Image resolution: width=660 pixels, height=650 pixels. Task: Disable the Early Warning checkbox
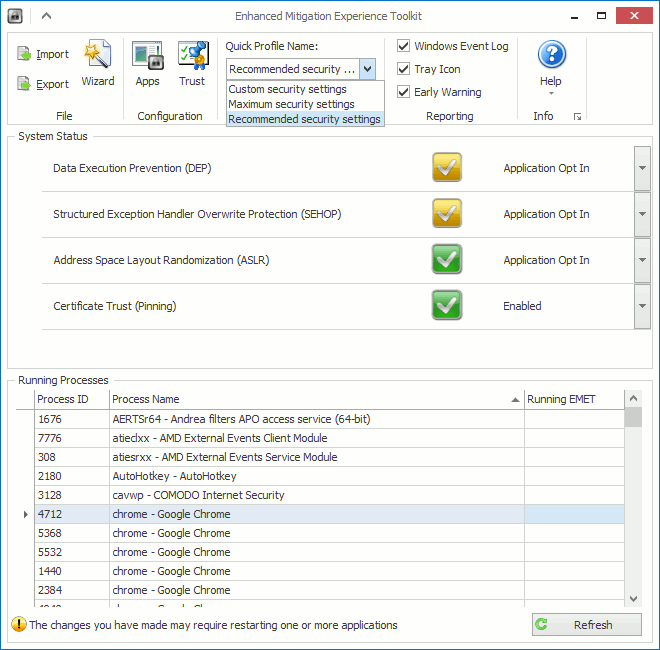tap(403, 92)
